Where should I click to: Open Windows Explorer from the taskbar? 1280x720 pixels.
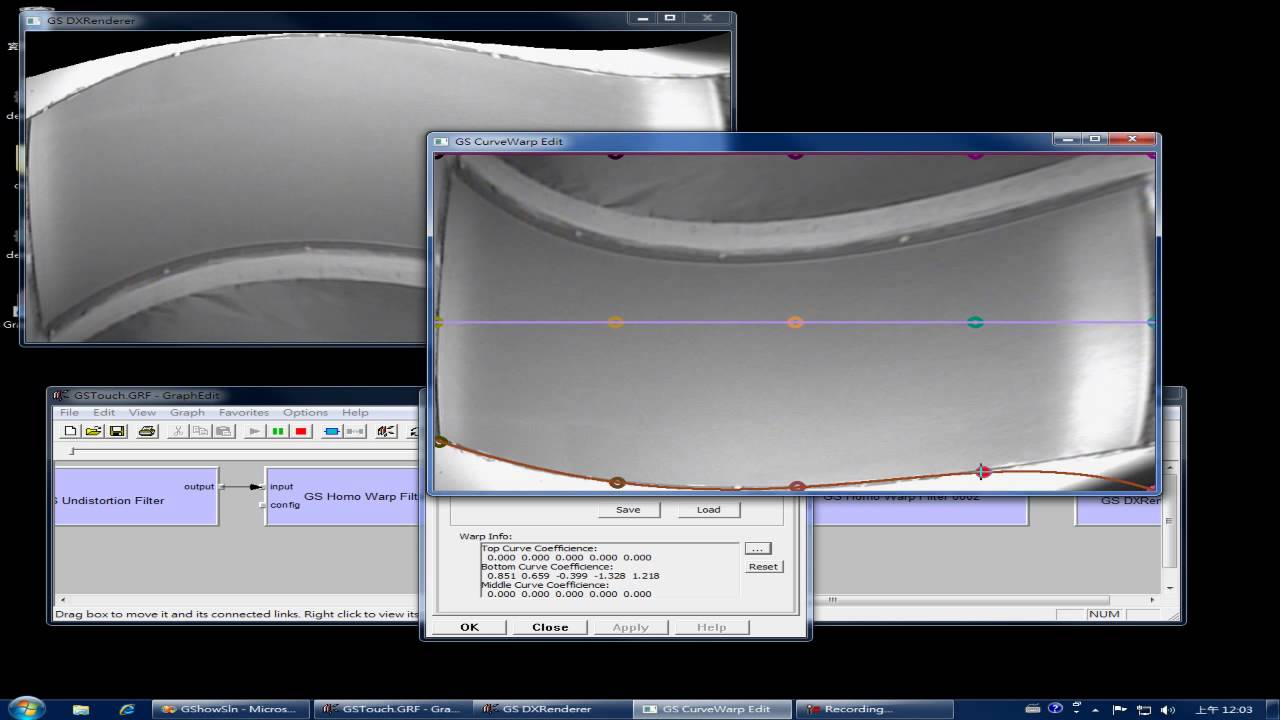coord(81,709)
